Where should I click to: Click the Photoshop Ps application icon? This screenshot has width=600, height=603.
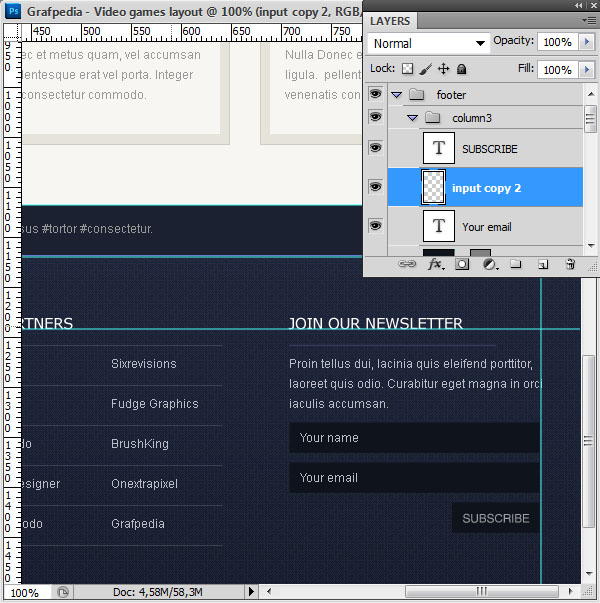(x=13, y=11)
